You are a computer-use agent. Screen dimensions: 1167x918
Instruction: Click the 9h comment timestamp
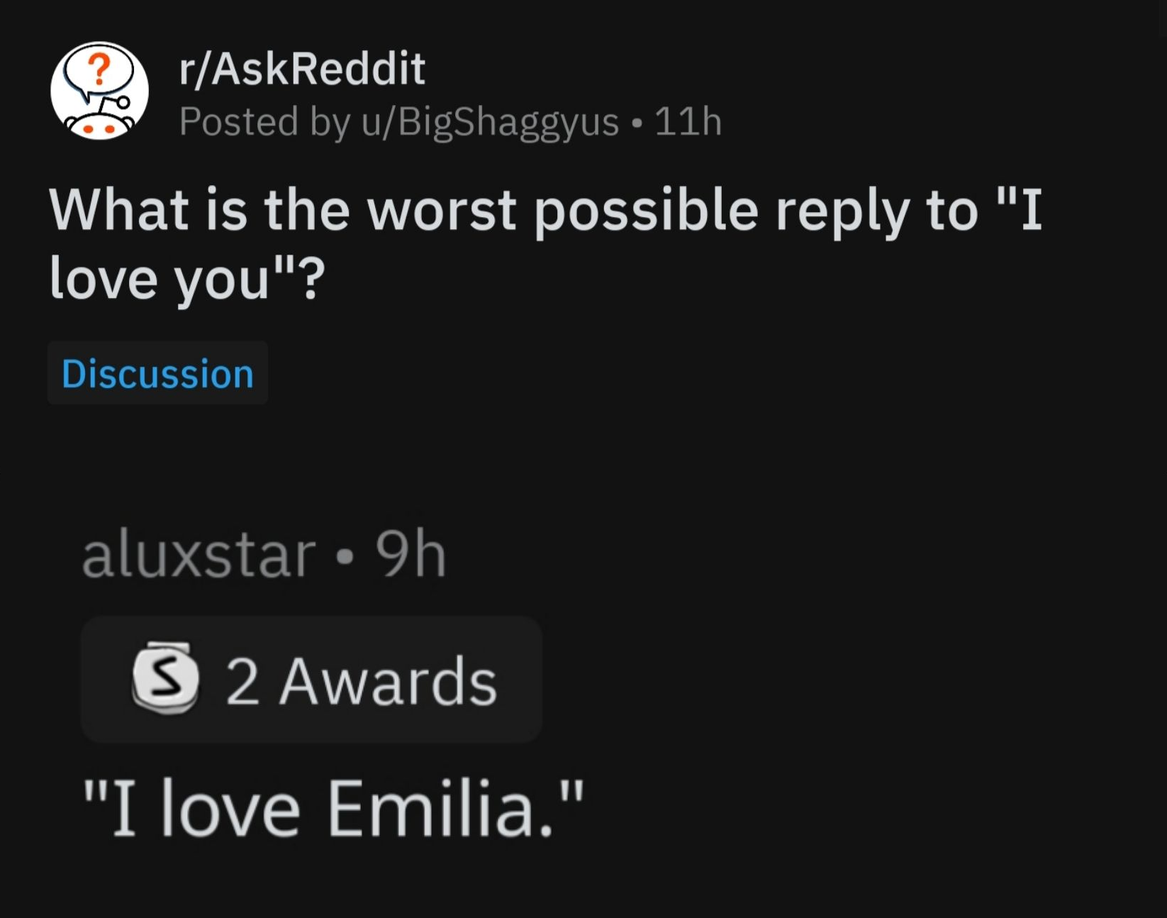pyautogui.click(x=410, y=553)
